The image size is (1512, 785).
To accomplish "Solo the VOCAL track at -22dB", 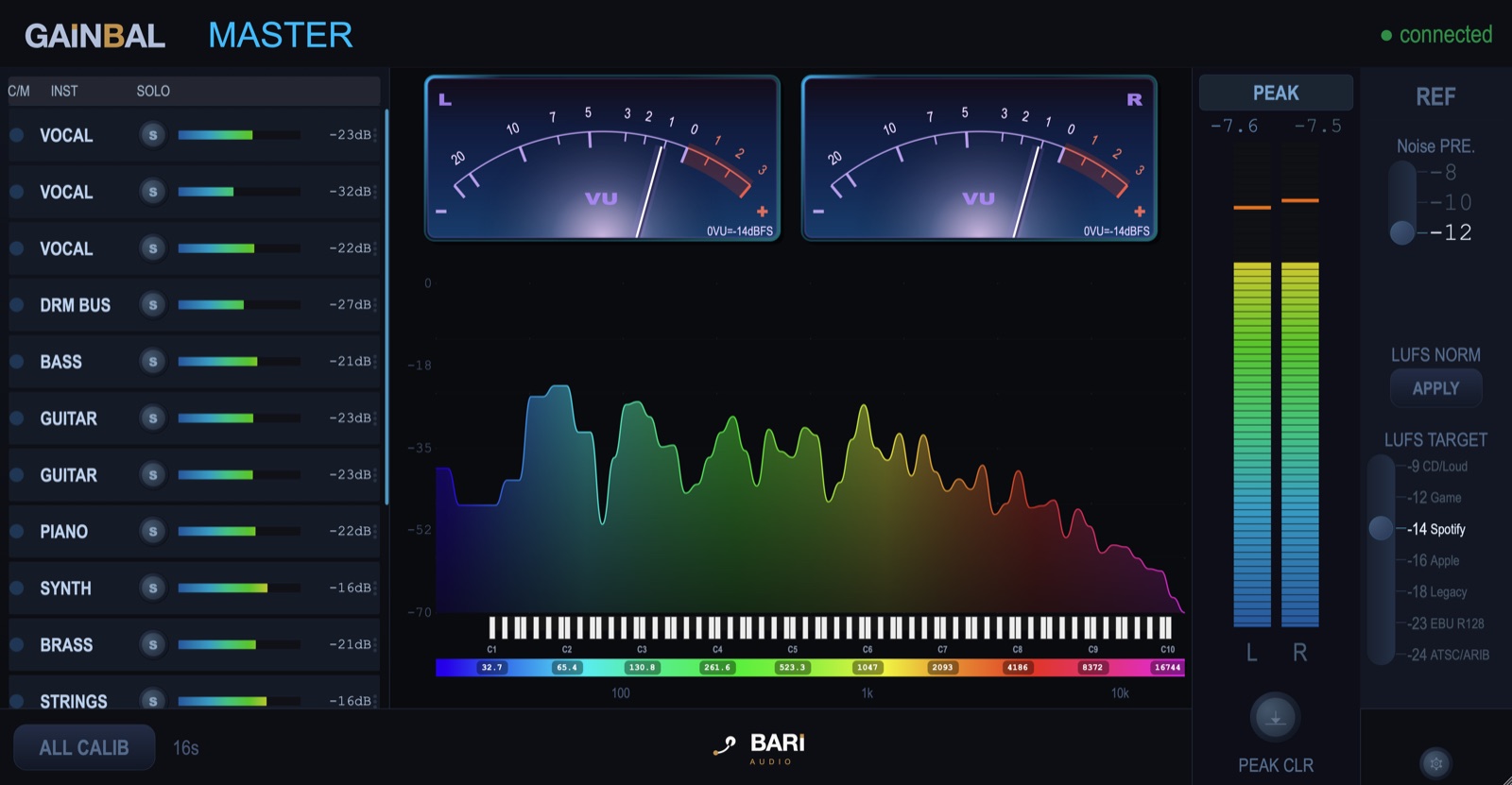I will [153, 247].
